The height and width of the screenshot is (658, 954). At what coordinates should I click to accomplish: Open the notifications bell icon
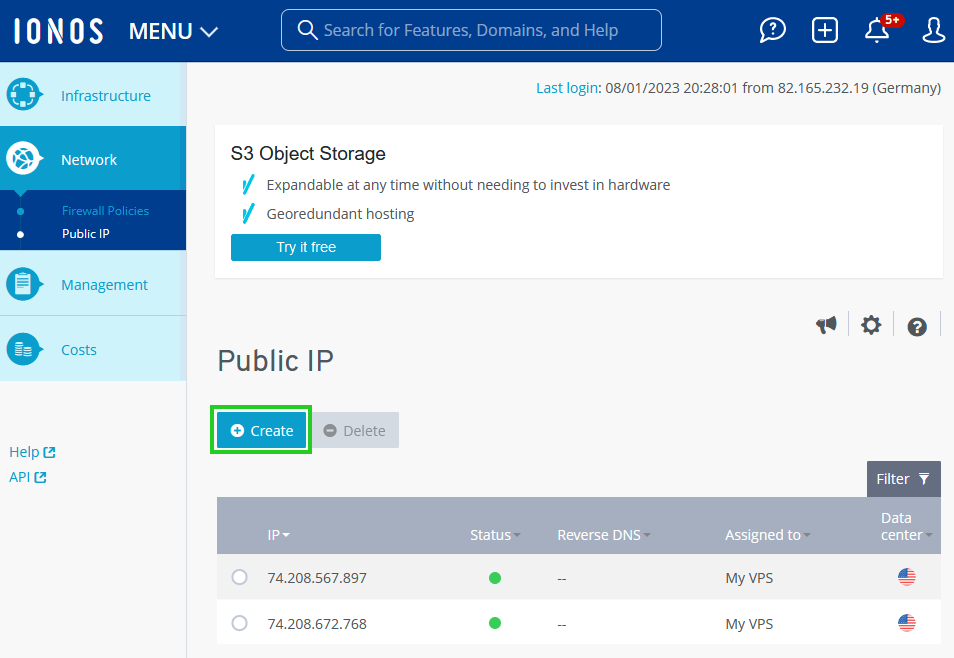pos(876,30)
